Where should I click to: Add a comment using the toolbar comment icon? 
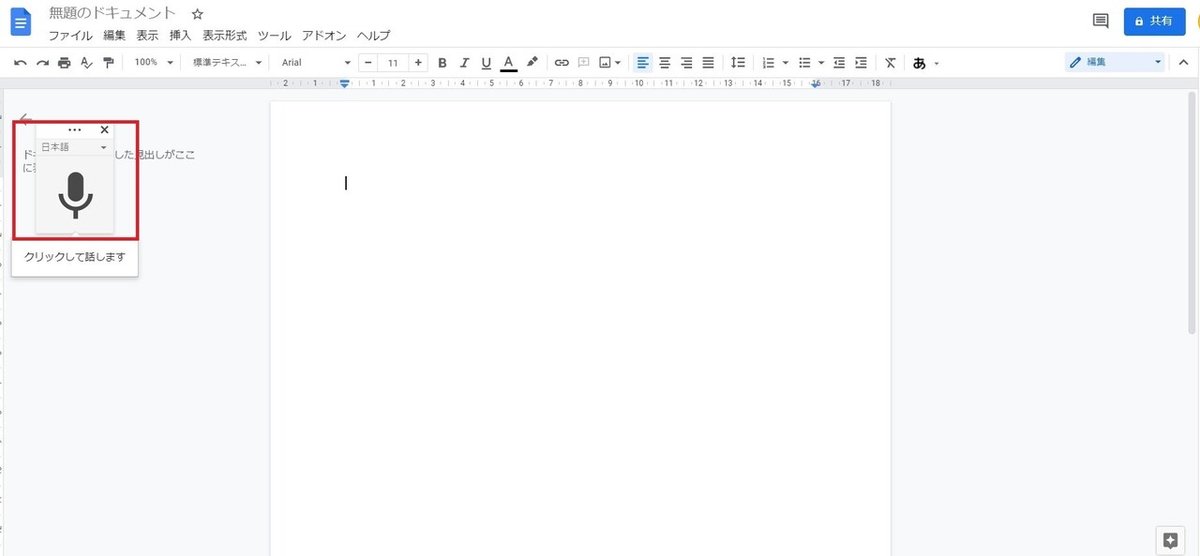pos(584,62)
